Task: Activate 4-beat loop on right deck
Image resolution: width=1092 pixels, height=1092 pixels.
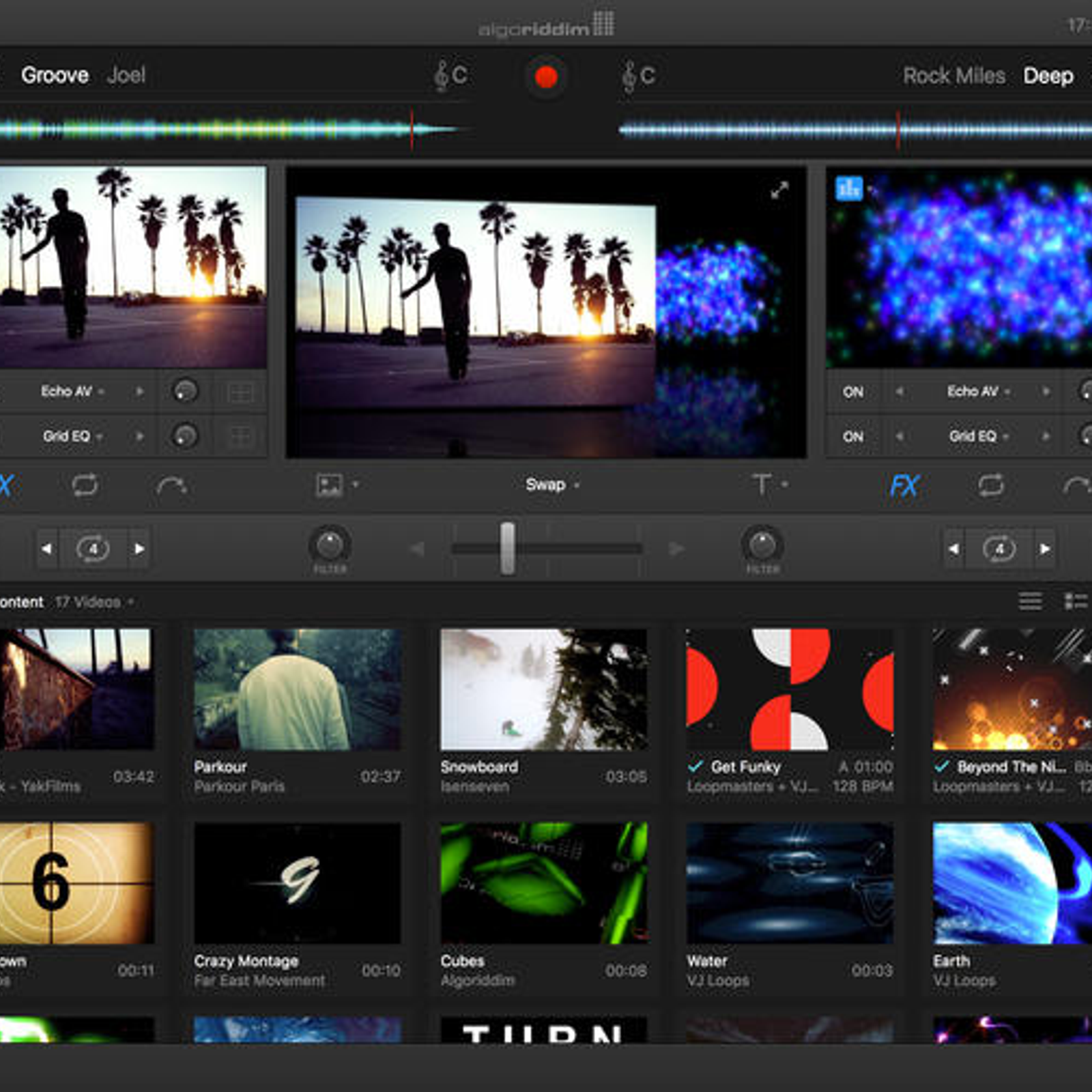Action: 999,549
